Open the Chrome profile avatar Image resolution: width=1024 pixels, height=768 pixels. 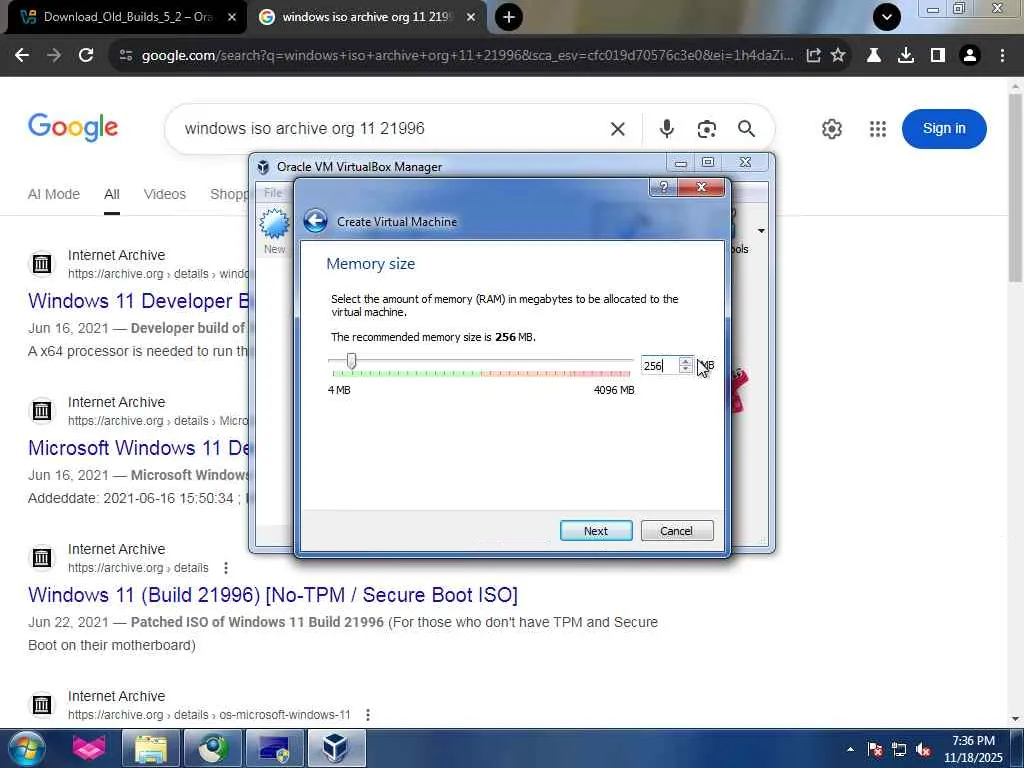point(970,56)
